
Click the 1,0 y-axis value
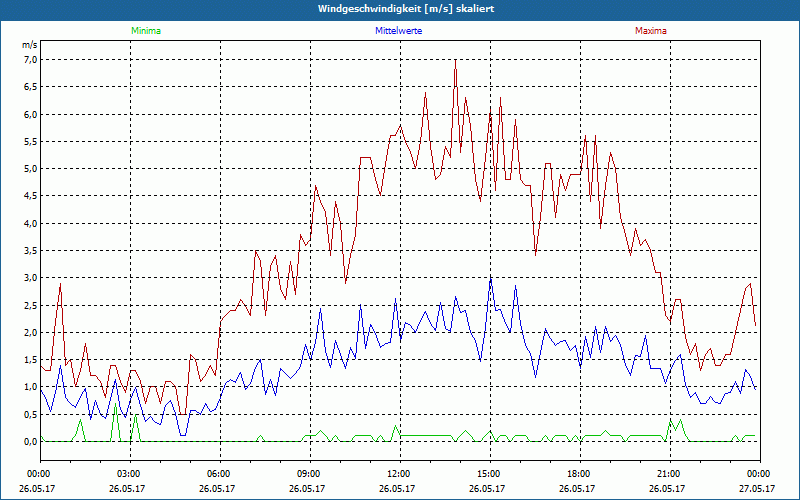[x=31, y=387]
